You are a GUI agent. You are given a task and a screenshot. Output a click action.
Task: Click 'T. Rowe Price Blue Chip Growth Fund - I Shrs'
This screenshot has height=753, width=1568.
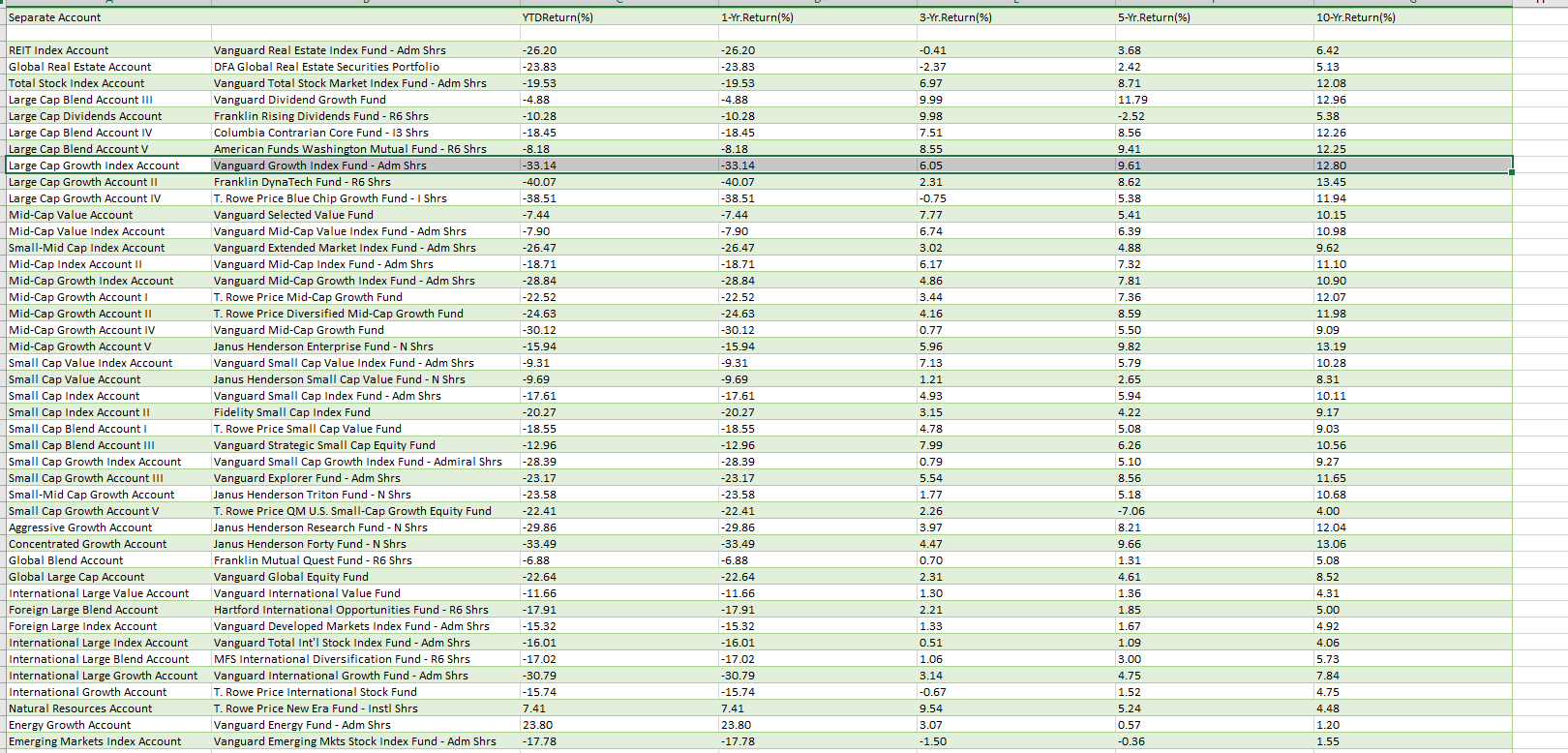pos(366,198)
